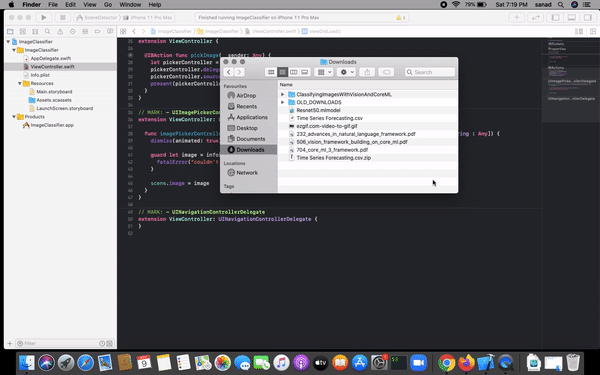Open the Window menu

click(x=130, y=5)
